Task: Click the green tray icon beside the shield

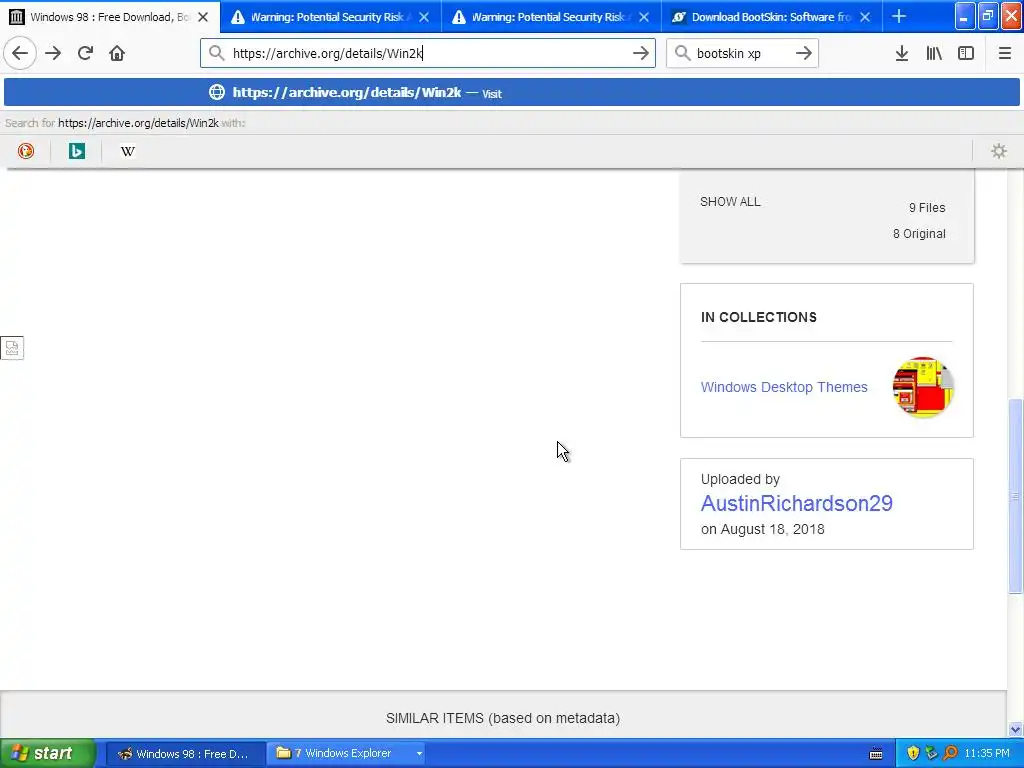Action: pyautogui.click(x=931, y=753)
